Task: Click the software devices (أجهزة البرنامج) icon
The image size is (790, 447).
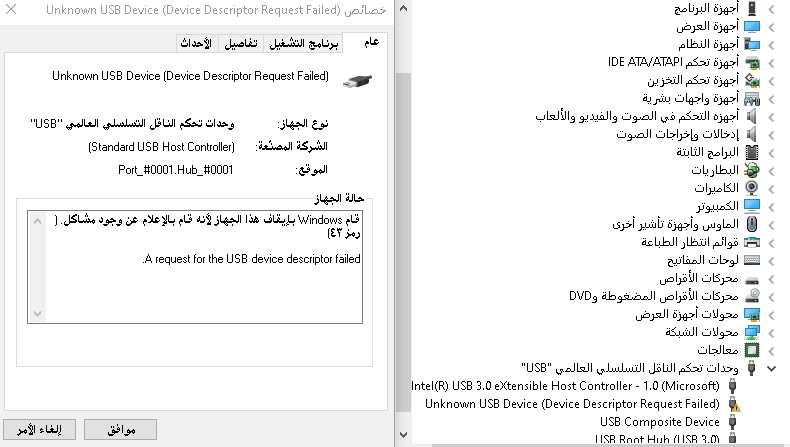Action: [x=752, y=8]
